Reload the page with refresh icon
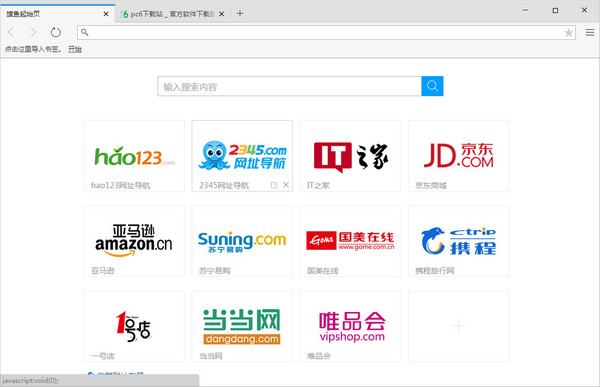The width and height of the screenshot is (600, 387). (x=56, y=33)
